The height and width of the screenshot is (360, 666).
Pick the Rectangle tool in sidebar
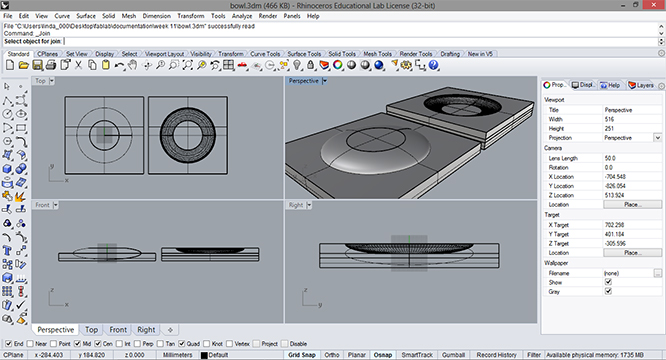tap(21, 128)
